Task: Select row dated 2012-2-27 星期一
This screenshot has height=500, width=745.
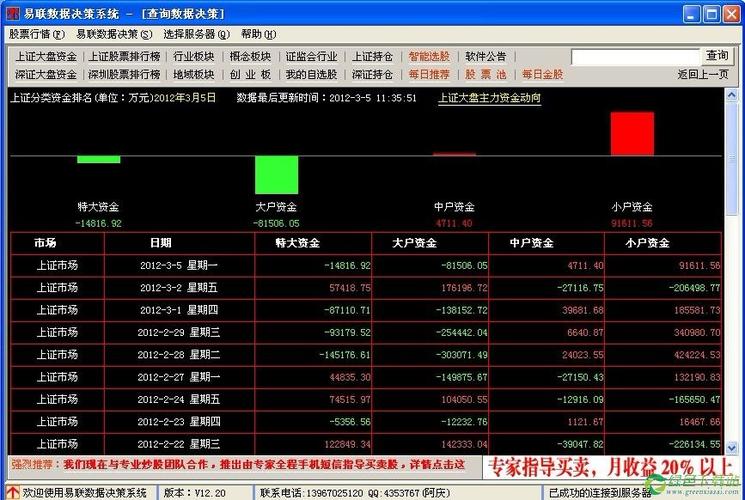Action: (x=366, y=377)
